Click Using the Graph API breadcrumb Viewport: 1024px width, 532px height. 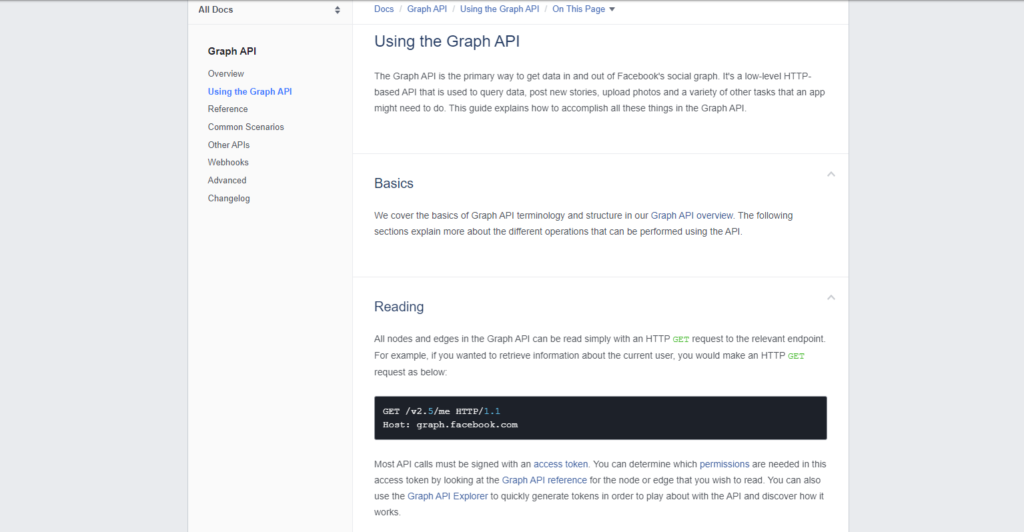pos(500,9)
